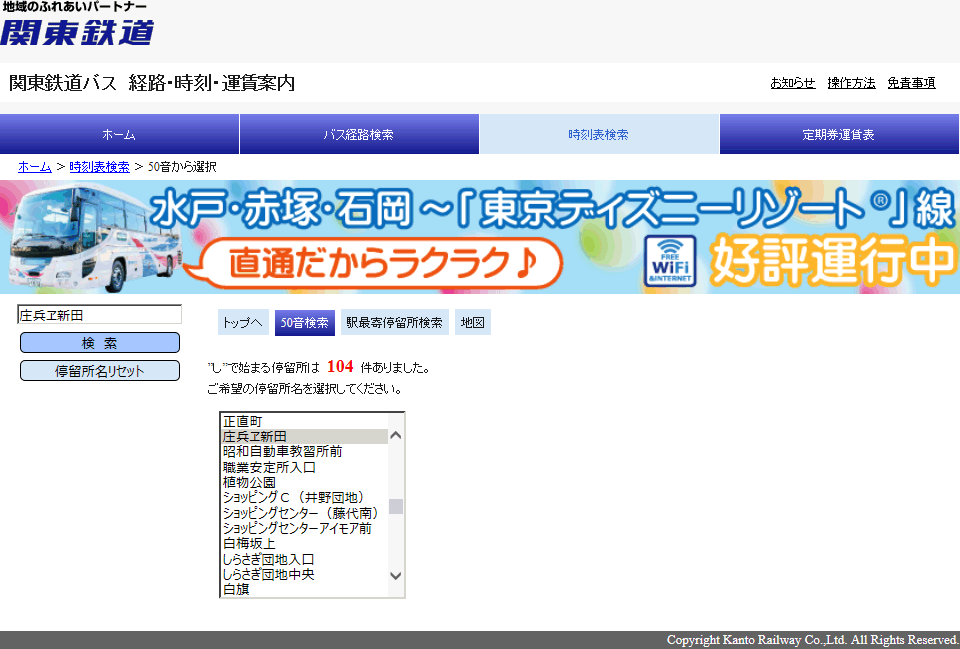
Task: Click the Kanto Railway logo
Action: point(77,25)
